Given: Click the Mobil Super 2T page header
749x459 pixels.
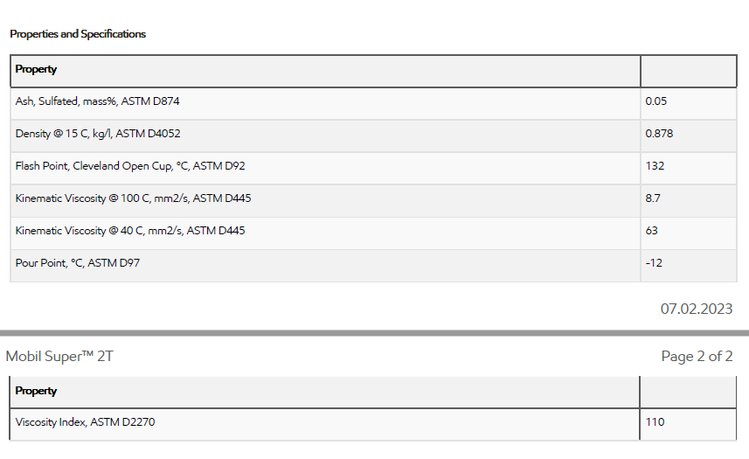Looking at the screenshot, I should 59,356.
